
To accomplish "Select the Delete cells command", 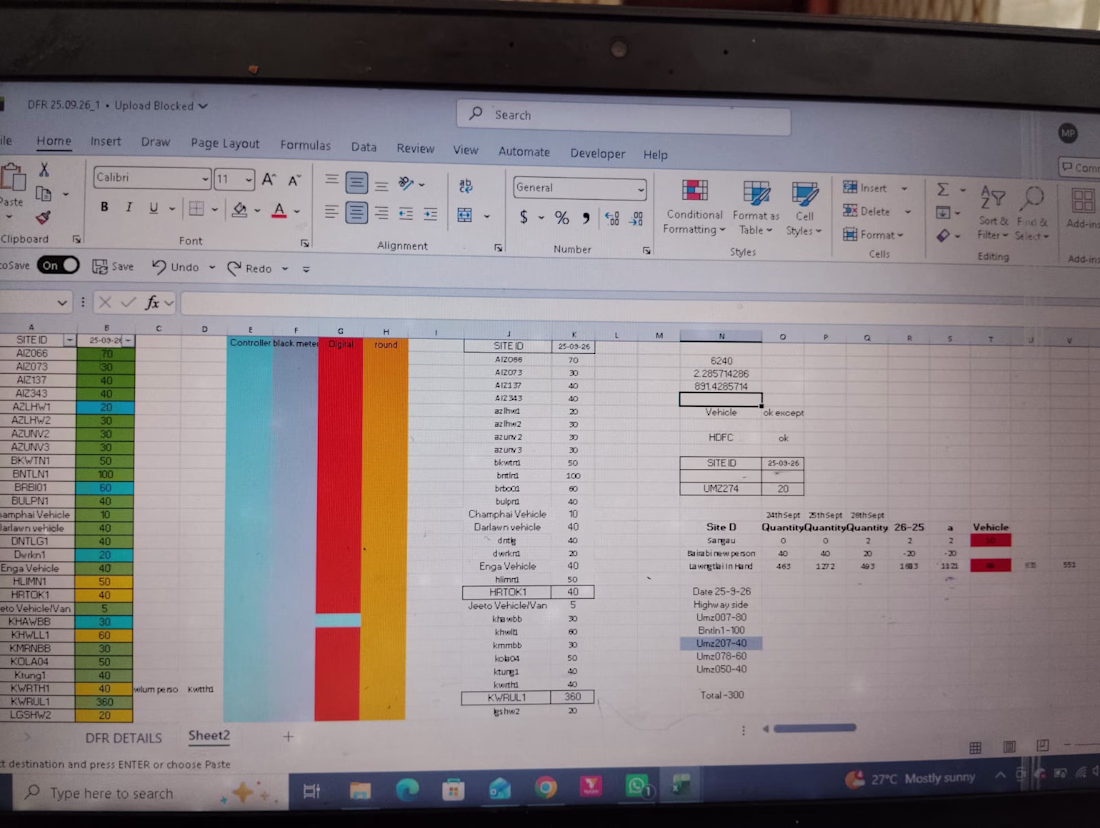I will pyautogui.click(x=867, y=211).
